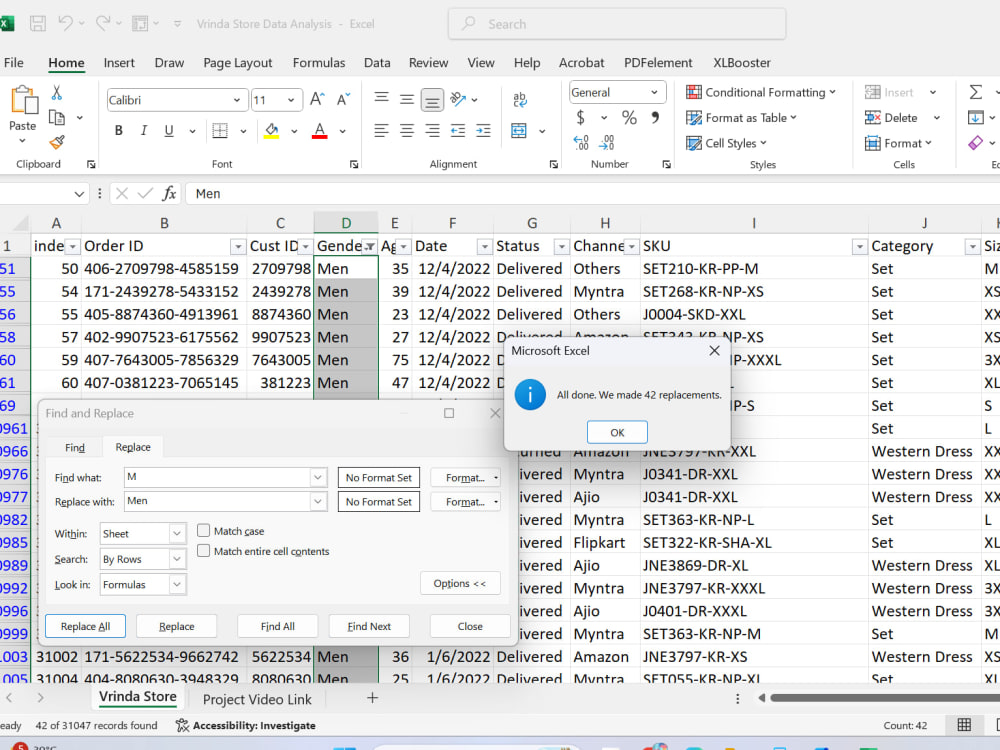1000x750 pixels.
Task: Click the Save icon in title bar
Action: 38,24
